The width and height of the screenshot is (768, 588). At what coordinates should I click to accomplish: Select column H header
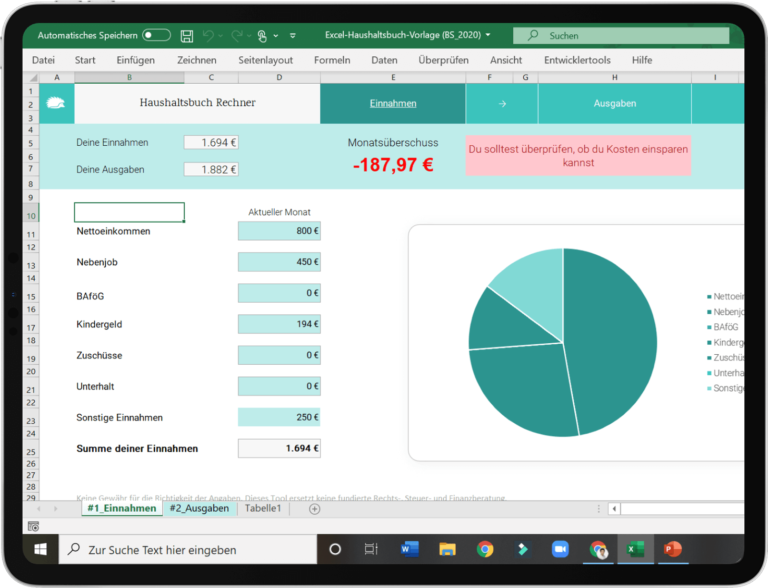click(615, 77)
